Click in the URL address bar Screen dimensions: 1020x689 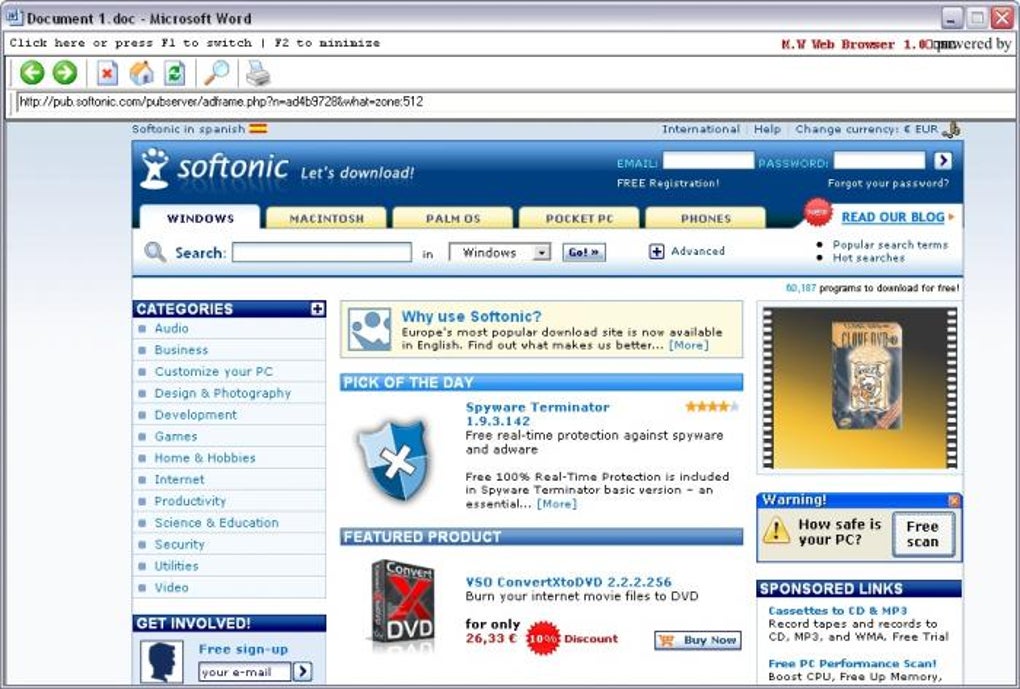[x=515, y=101]
